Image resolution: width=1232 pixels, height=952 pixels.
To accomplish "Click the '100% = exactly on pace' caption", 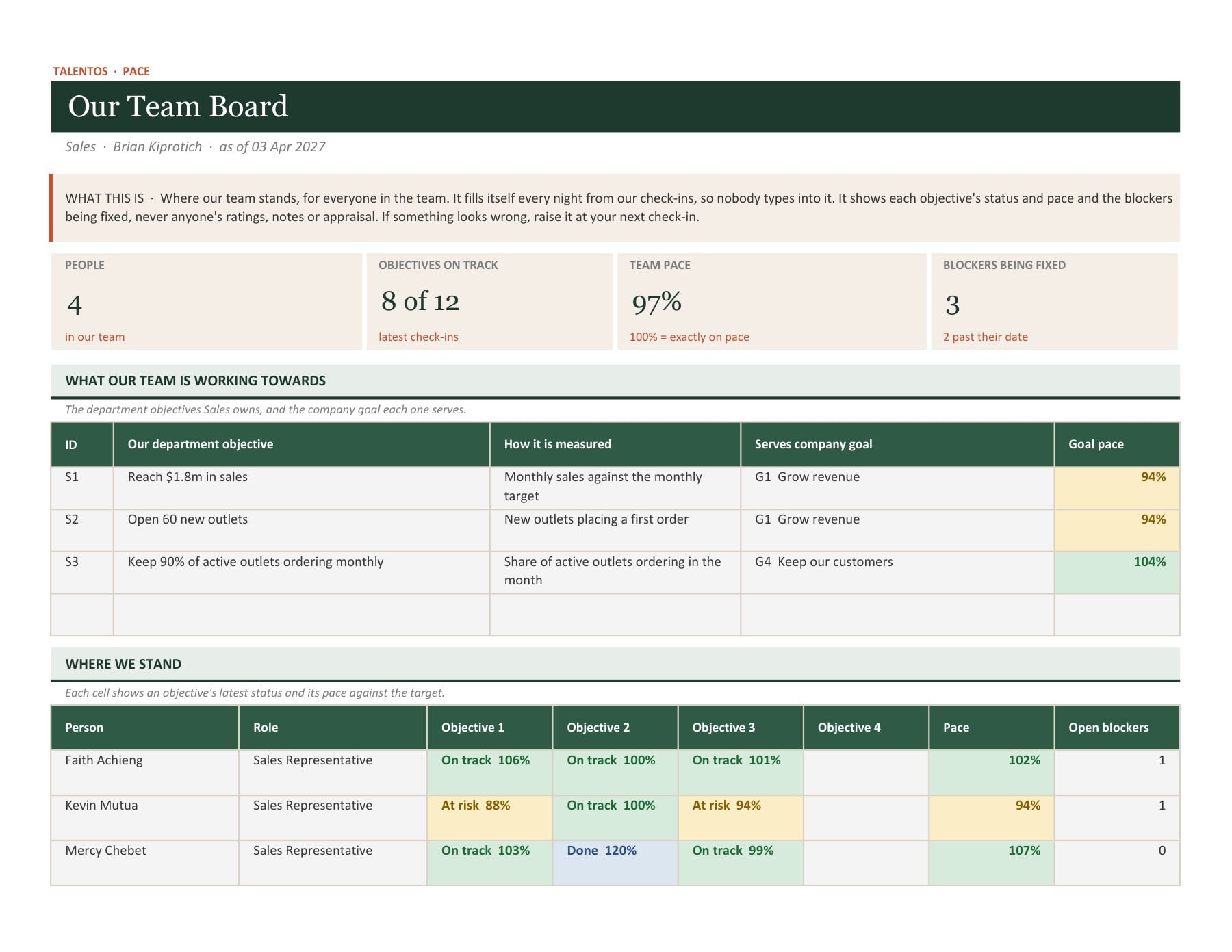I will click(x=689, y=337).
